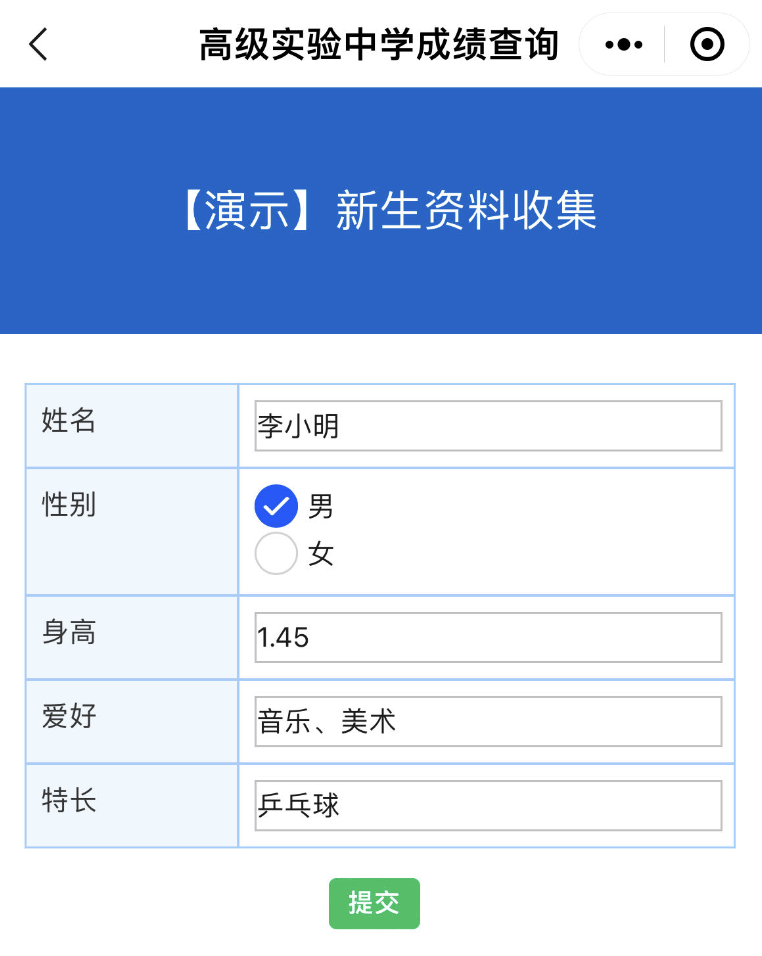The height and width of the screenshot is (956, 762).
Task: Tap the back arrow icon
Action: (38, 45)
